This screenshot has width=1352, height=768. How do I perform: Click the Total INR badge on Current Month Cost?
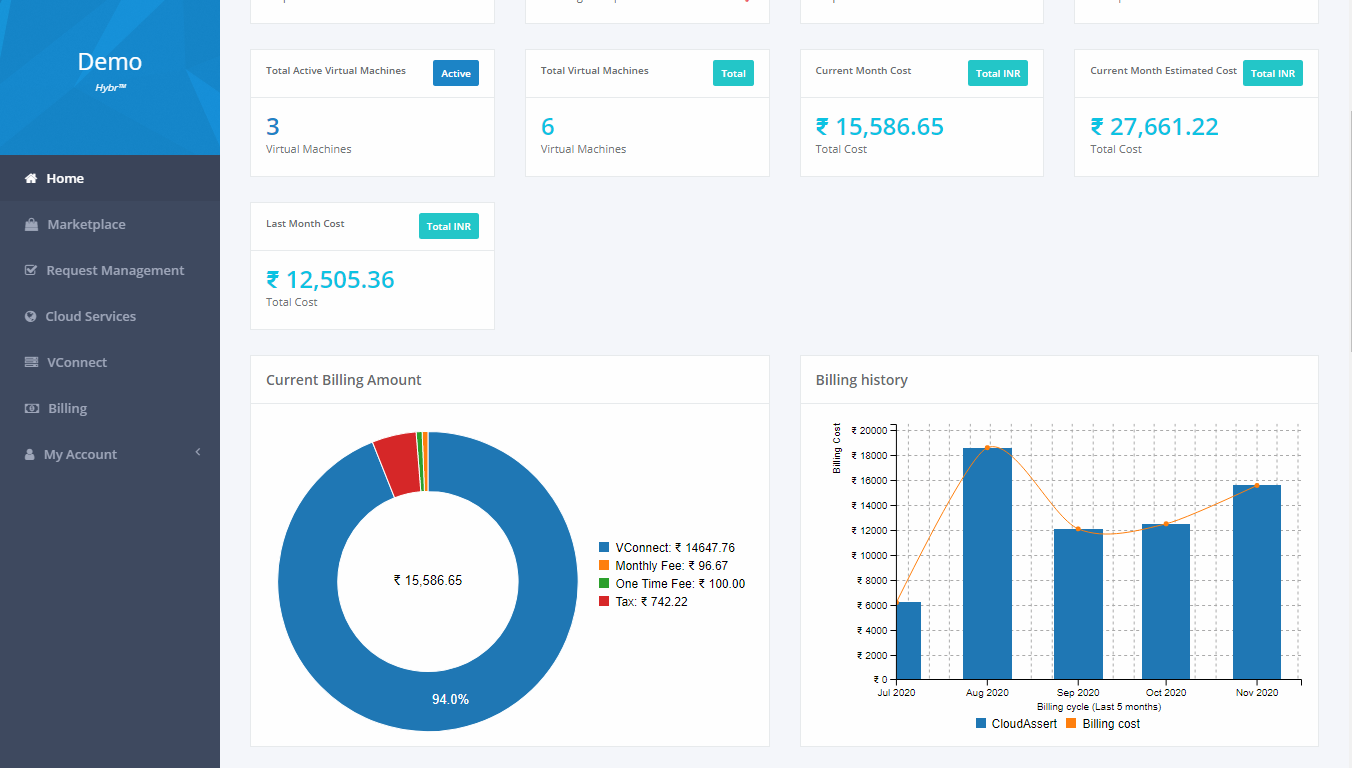997,72
